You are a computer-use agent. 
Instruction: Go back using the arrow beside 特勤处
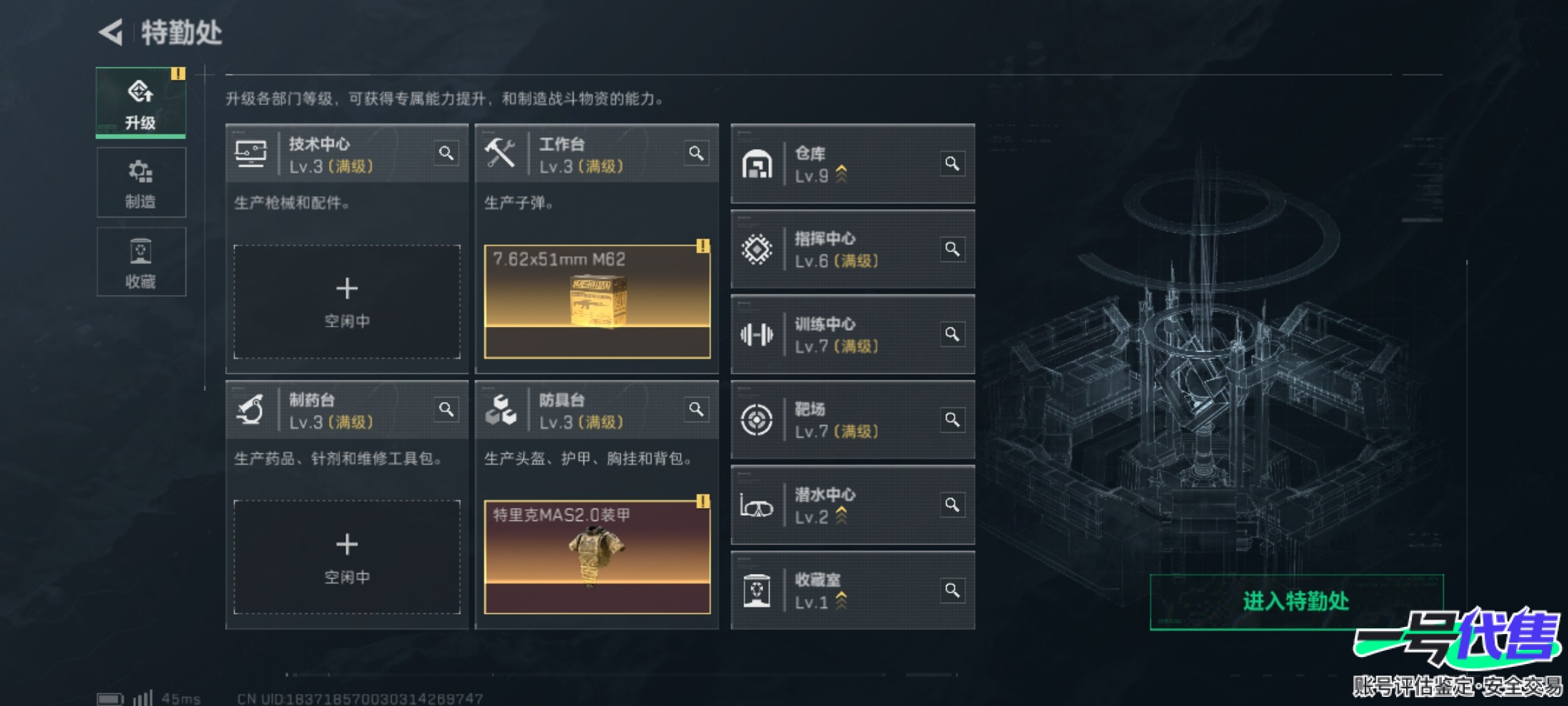pos(111,32)
